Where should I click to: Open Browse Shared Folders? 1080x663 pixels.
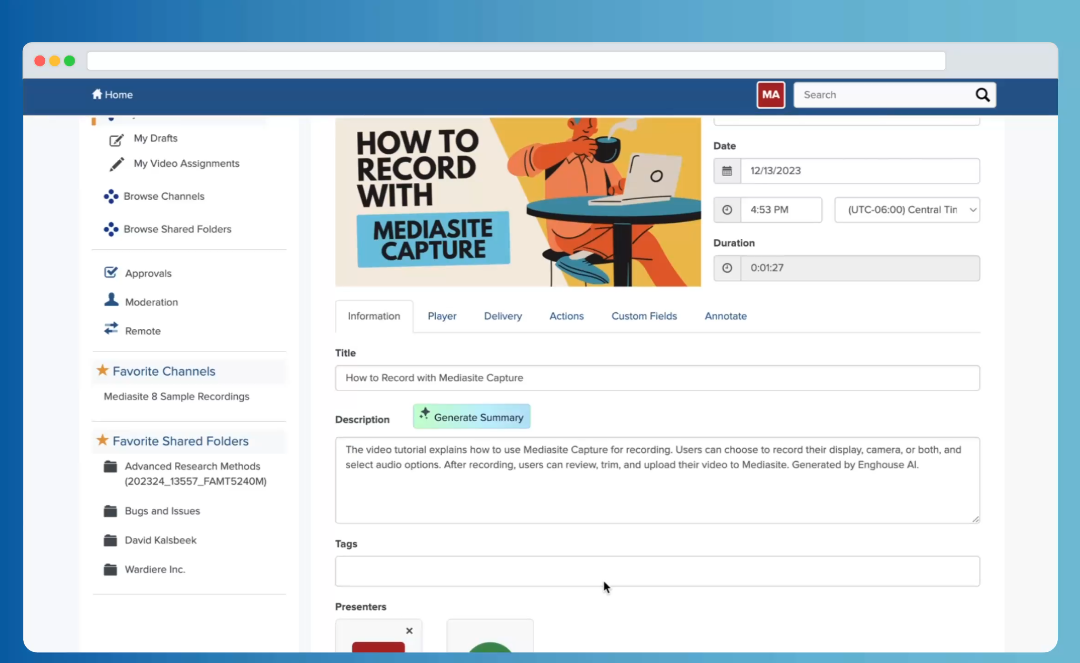pyautogui.click(x=178, y=229)
